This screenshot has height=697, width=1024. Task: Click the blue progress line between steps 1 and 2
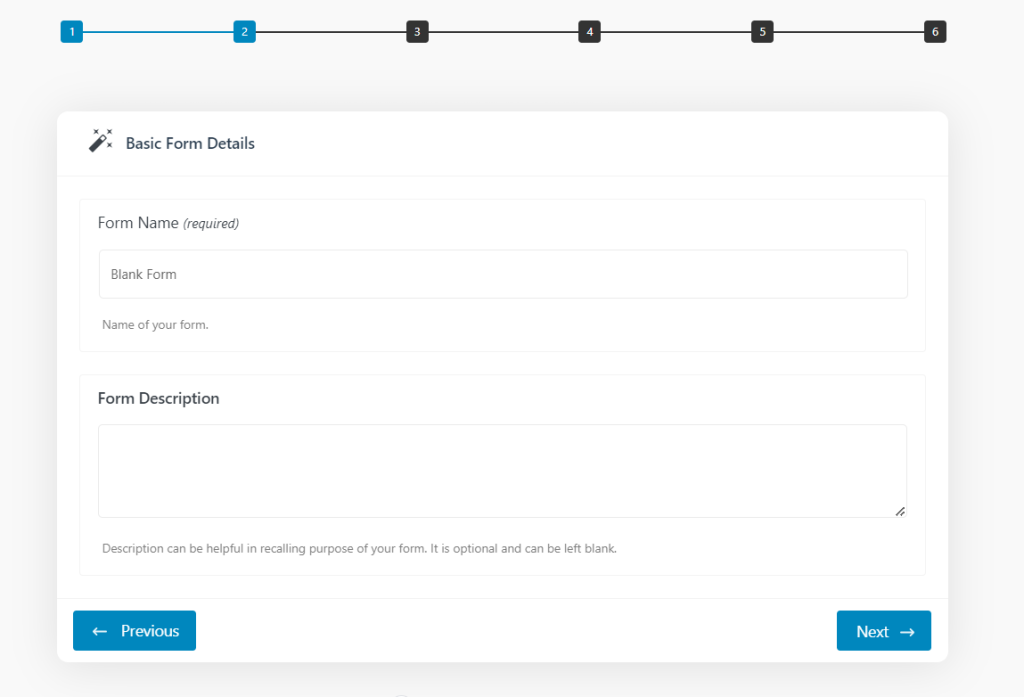point(158,31)
